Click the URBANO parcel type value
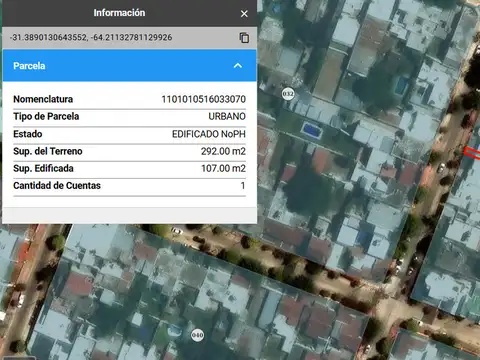Image resolution: width=480 pixels, height=360 pixels. [227, 116]
